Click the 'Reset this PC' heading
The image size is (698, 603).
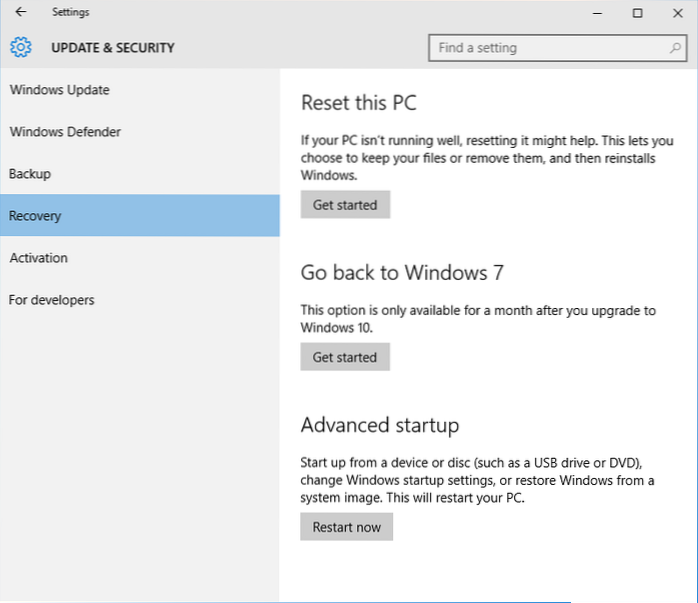tap(358, 103)
